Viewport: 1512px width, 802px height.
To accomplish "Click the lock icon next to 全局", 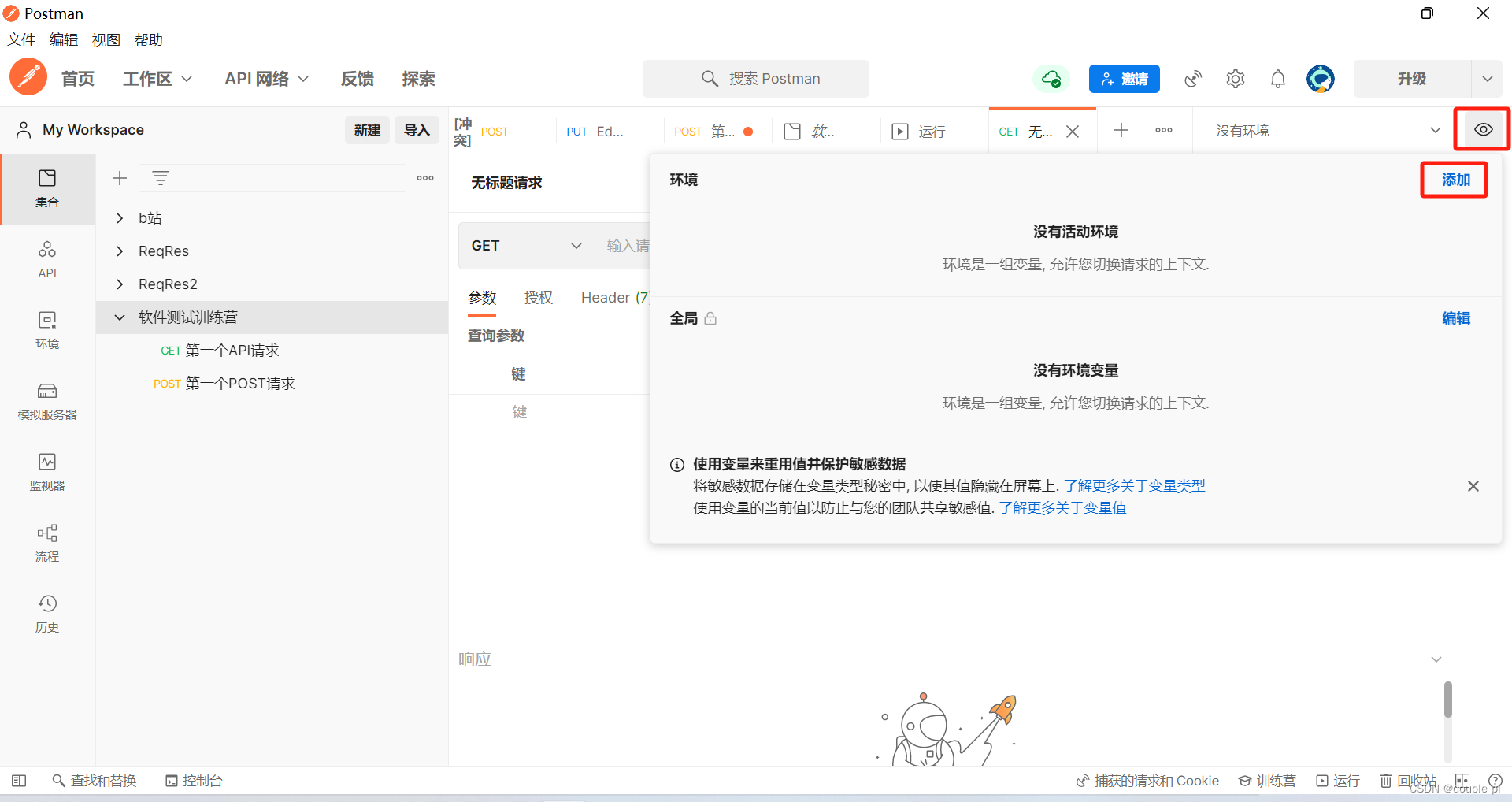I will 710,318.
